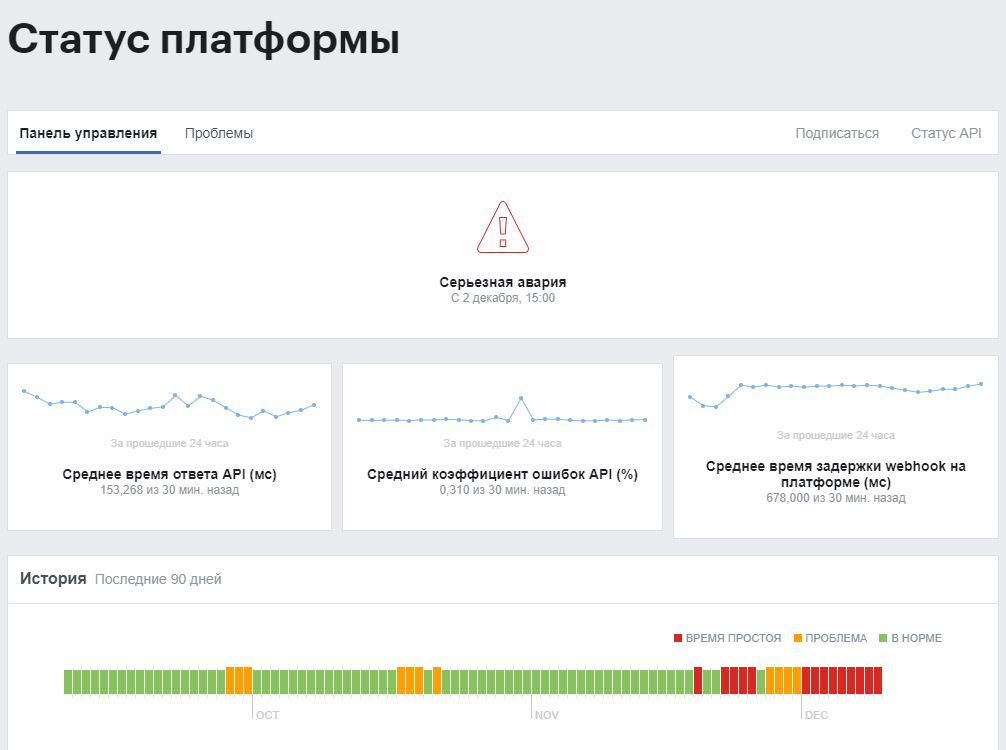Open the Панель управления tab
Screen dimensions: 1006x750
click(87, 132)
